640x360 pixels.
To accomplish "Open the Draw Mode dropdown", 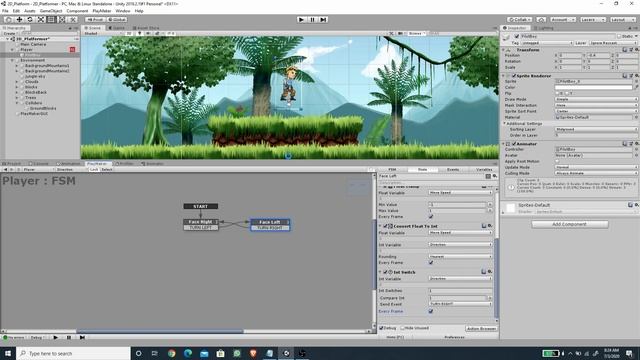I will 596,99.
